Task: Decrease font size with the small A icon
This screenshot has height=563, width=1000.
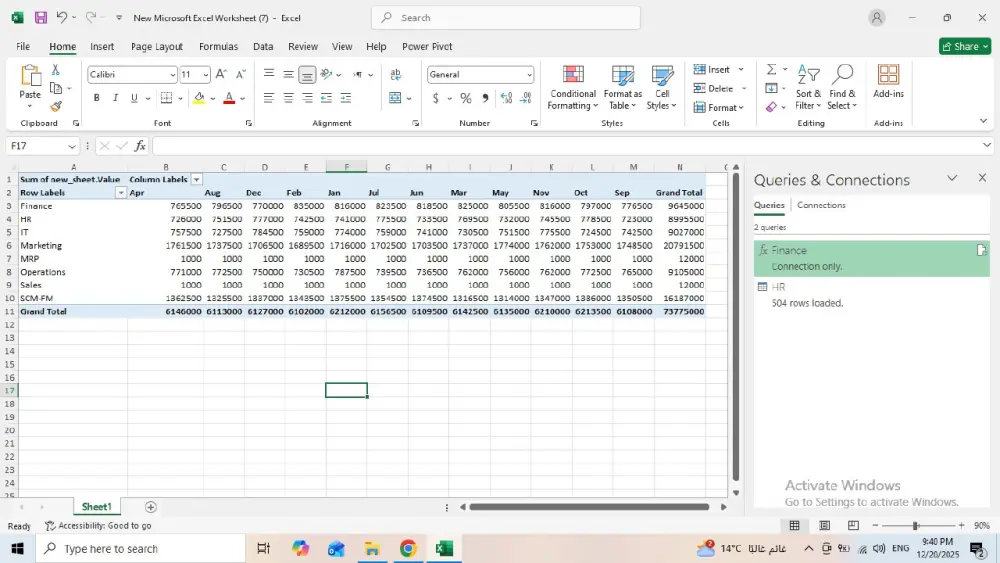Action: (240, 75)
